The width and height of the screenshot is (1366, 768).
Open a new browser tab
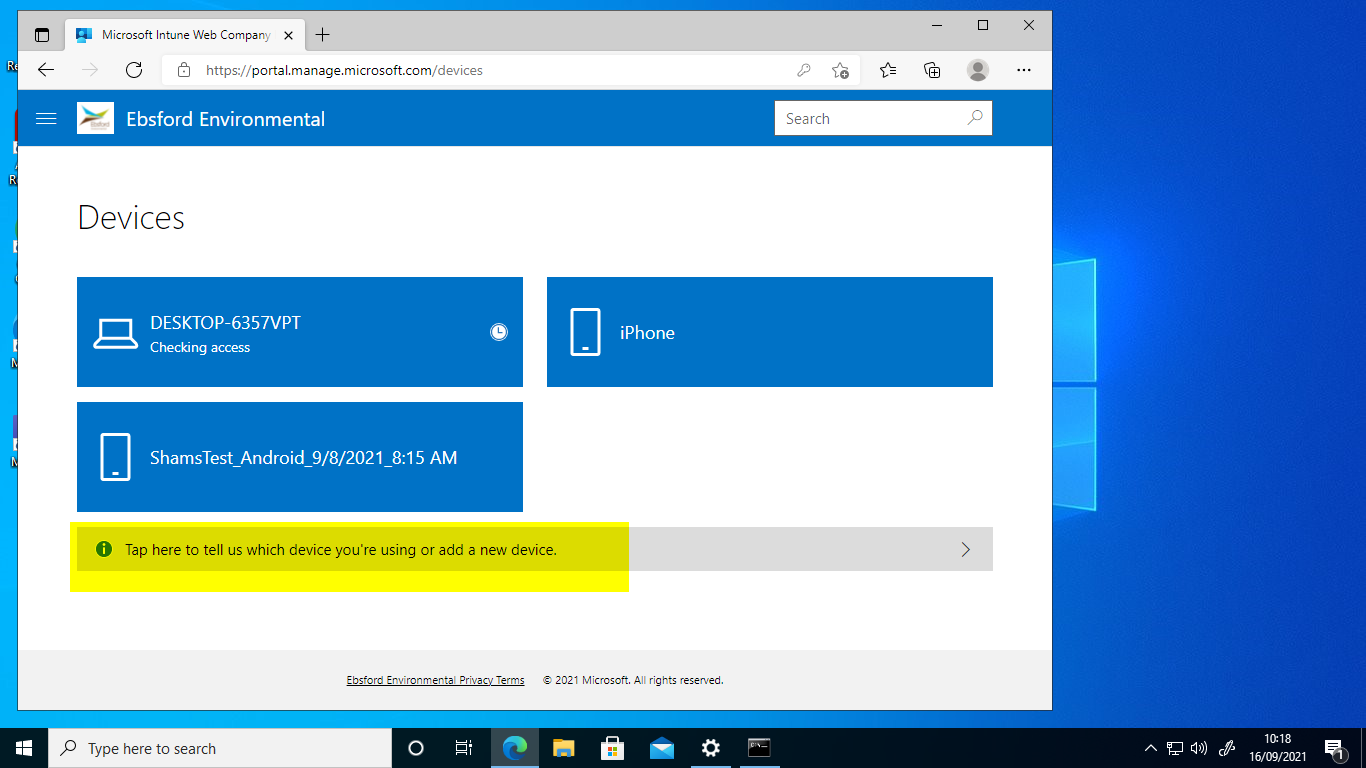(x=322, y=35)
